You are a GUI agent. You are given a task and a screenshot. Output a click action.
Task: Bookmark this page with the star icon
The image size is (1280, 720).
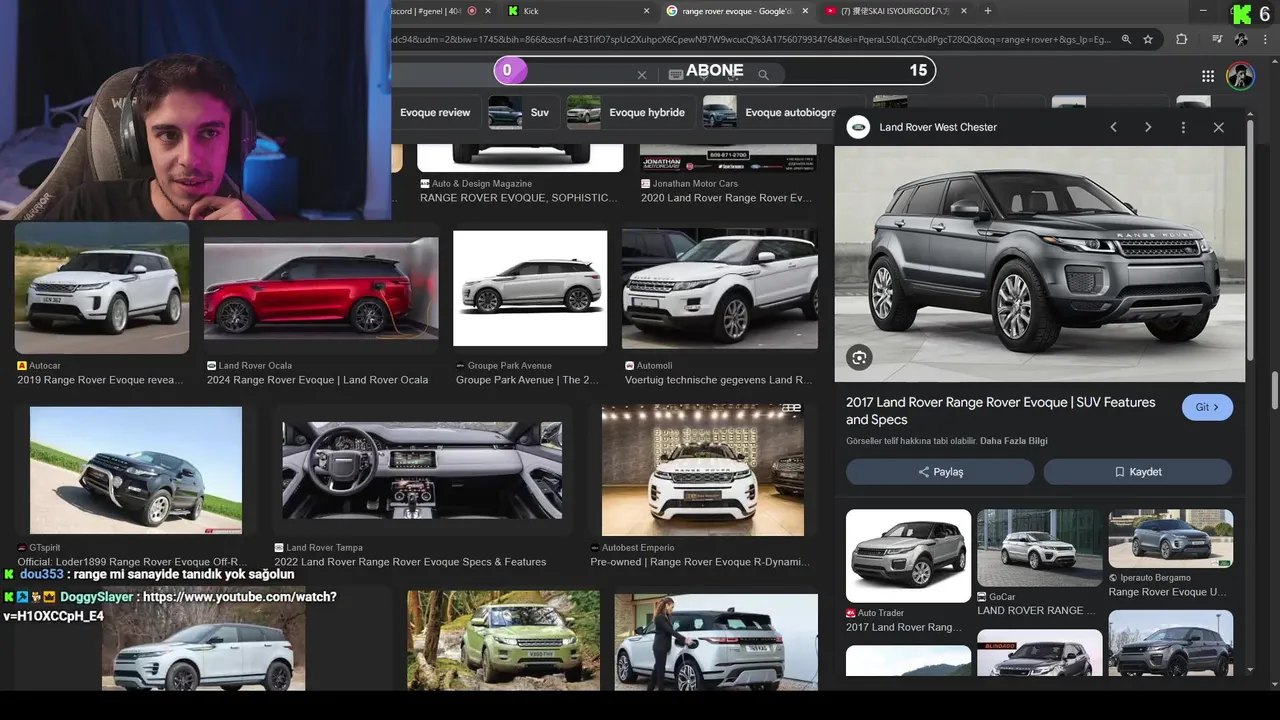point(1148,39)
